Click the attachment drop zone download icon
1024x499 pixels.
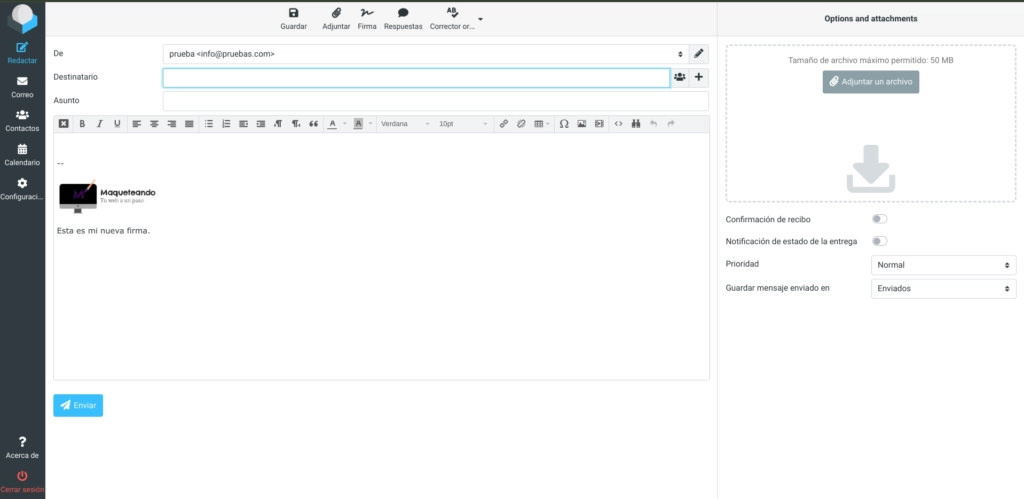click(871, 169)
